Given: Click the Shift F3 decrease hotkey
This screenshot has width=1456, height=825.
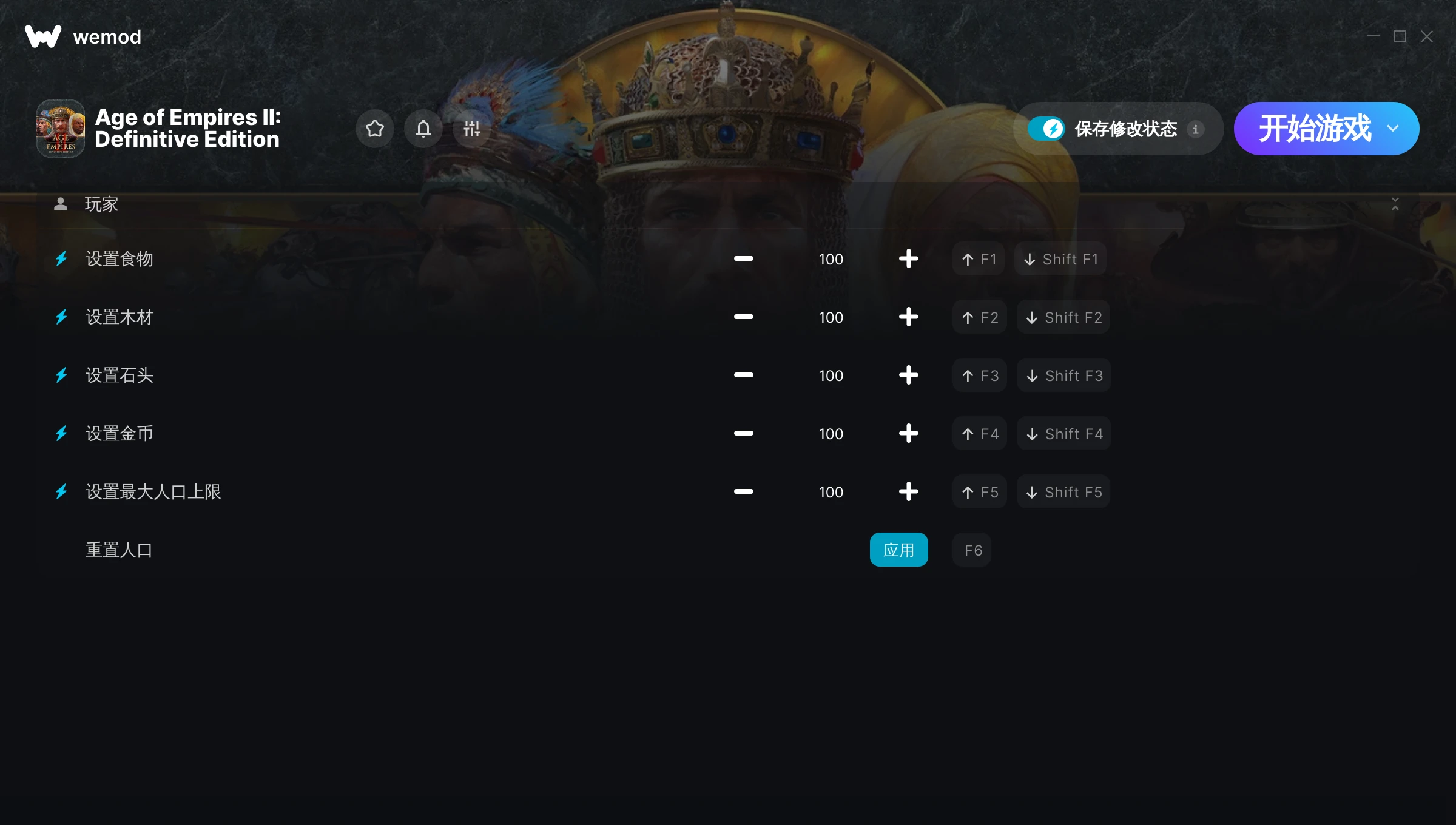Looking at the screenshot, I should click(1064, 375).
